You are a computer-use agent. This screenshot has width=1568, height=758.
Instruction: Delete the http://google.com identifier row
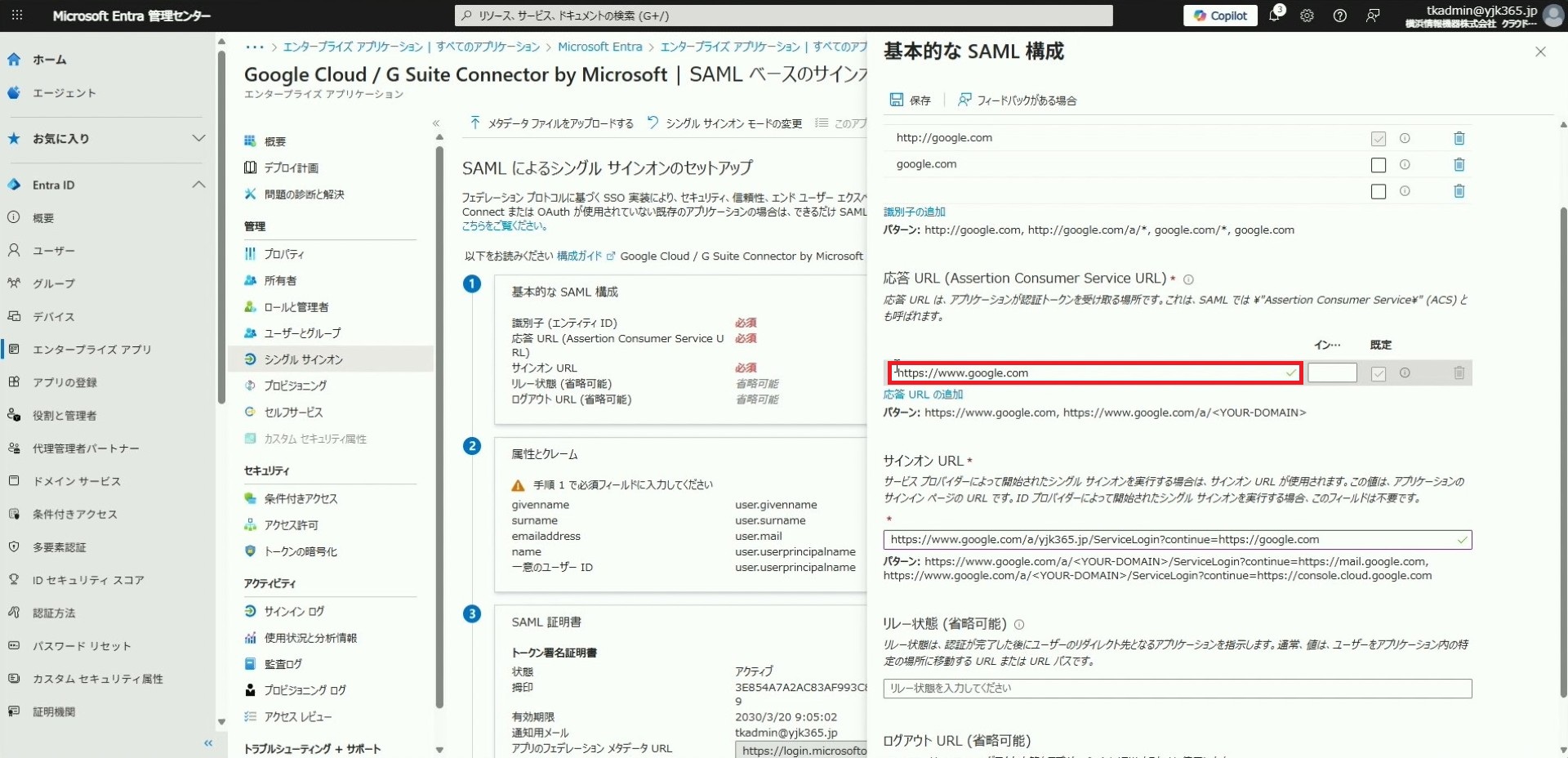coord(1459,139)
